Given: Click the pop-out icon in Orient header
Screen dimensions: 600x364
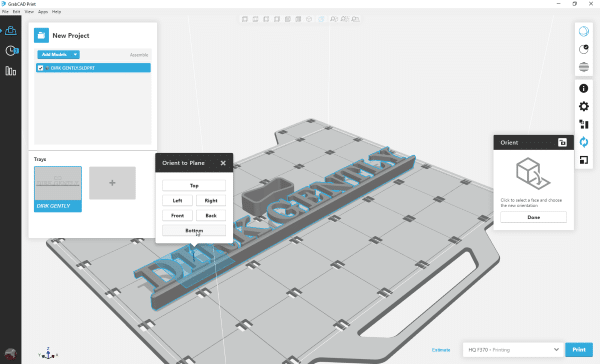Looking at the screenshot, I should click(x=562, y=142).
